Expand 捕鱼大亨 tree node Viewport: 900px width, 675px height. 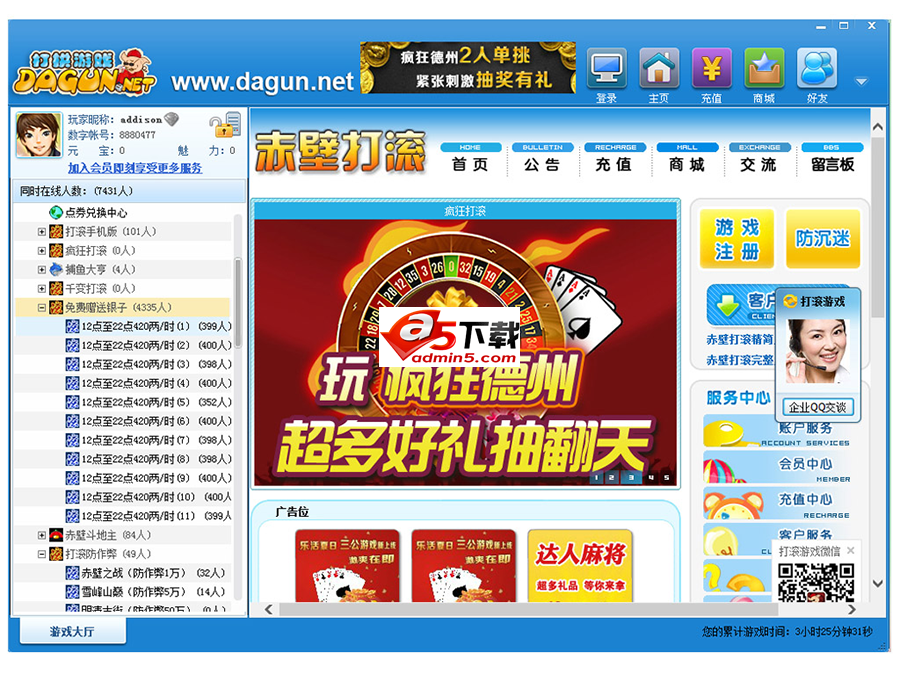pyautogui.click(x=41, y=270)
